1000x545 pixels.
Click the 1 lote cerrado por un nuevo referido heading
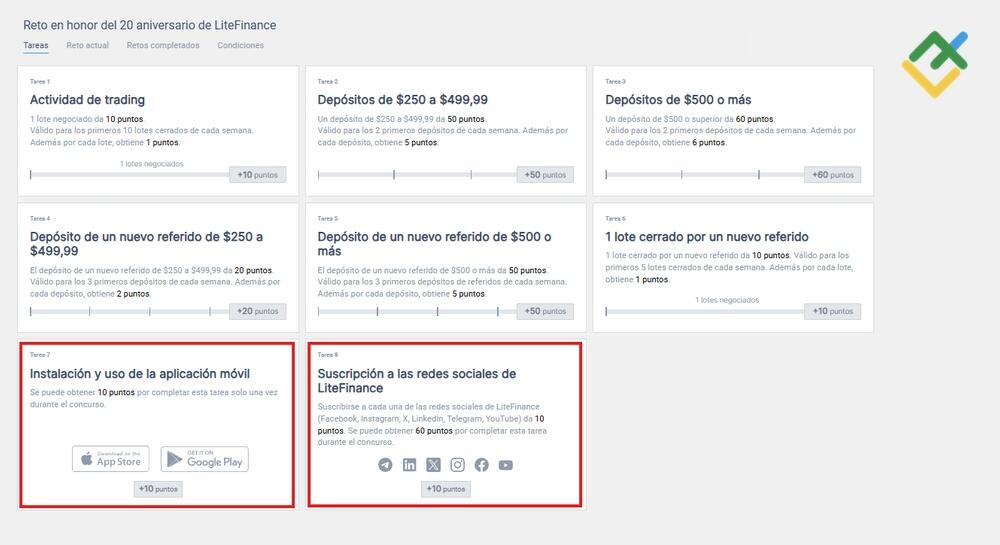[x=707, y=236]
